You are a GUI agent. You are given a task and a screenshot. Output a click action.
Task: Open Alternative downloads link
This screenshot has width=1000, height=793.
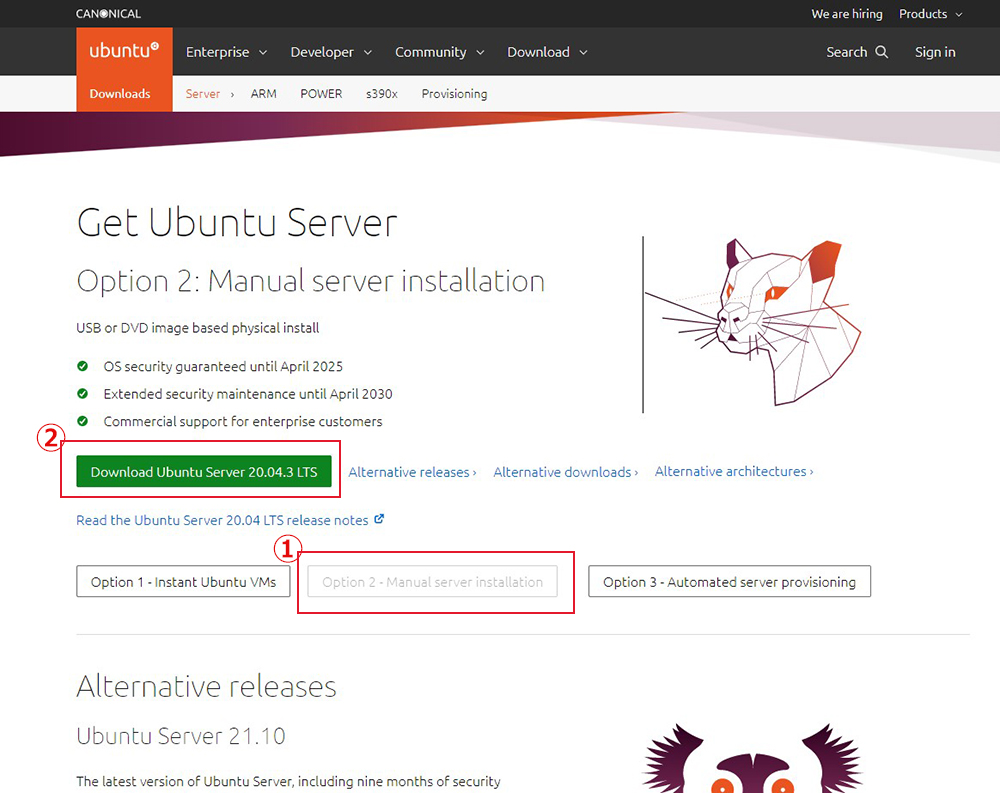[566, 472]
